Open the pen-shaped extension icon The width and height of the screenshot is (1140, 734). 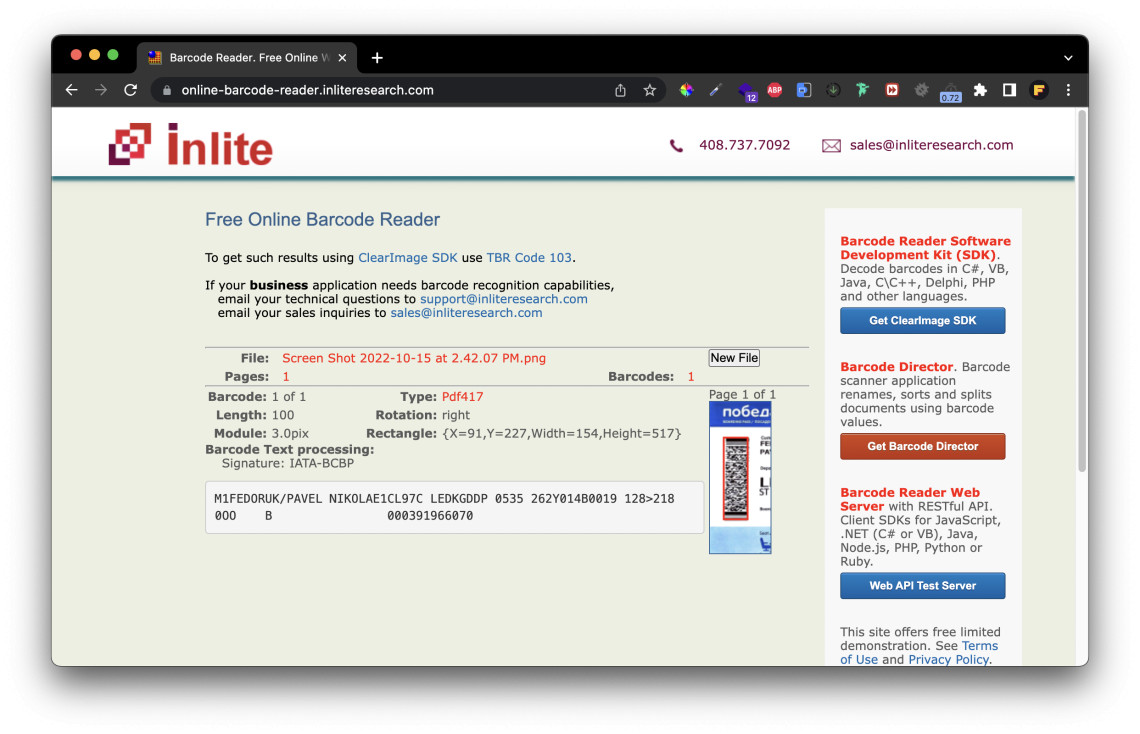716,90
